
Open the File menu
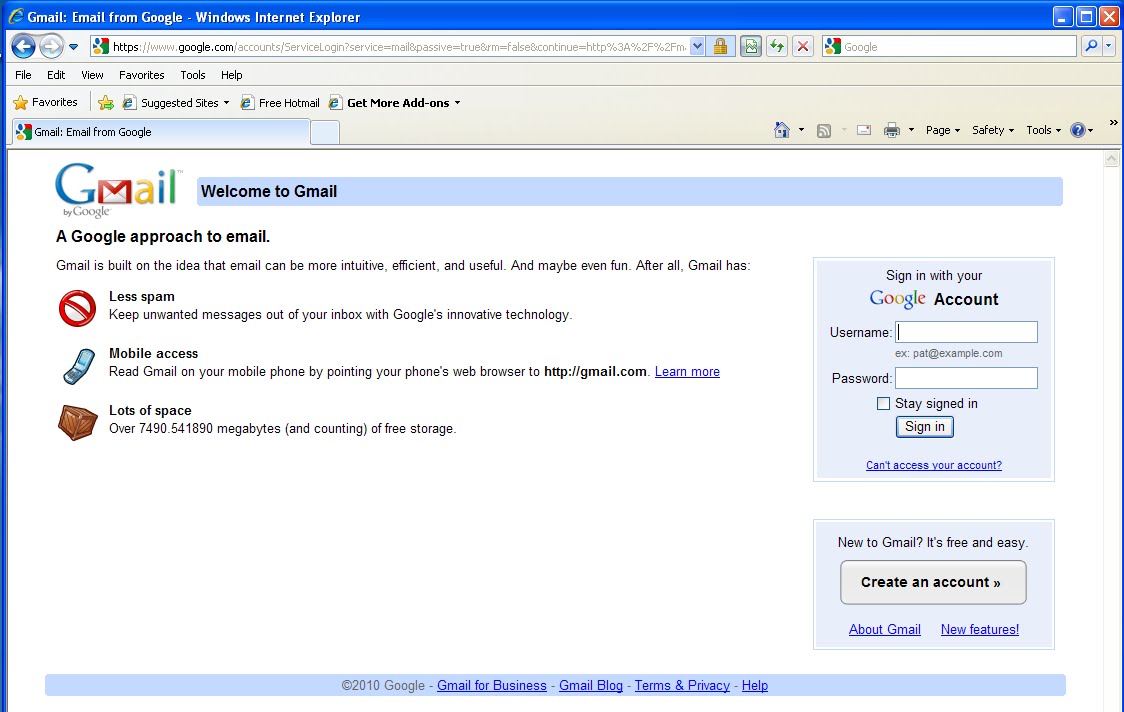[23, 75]
